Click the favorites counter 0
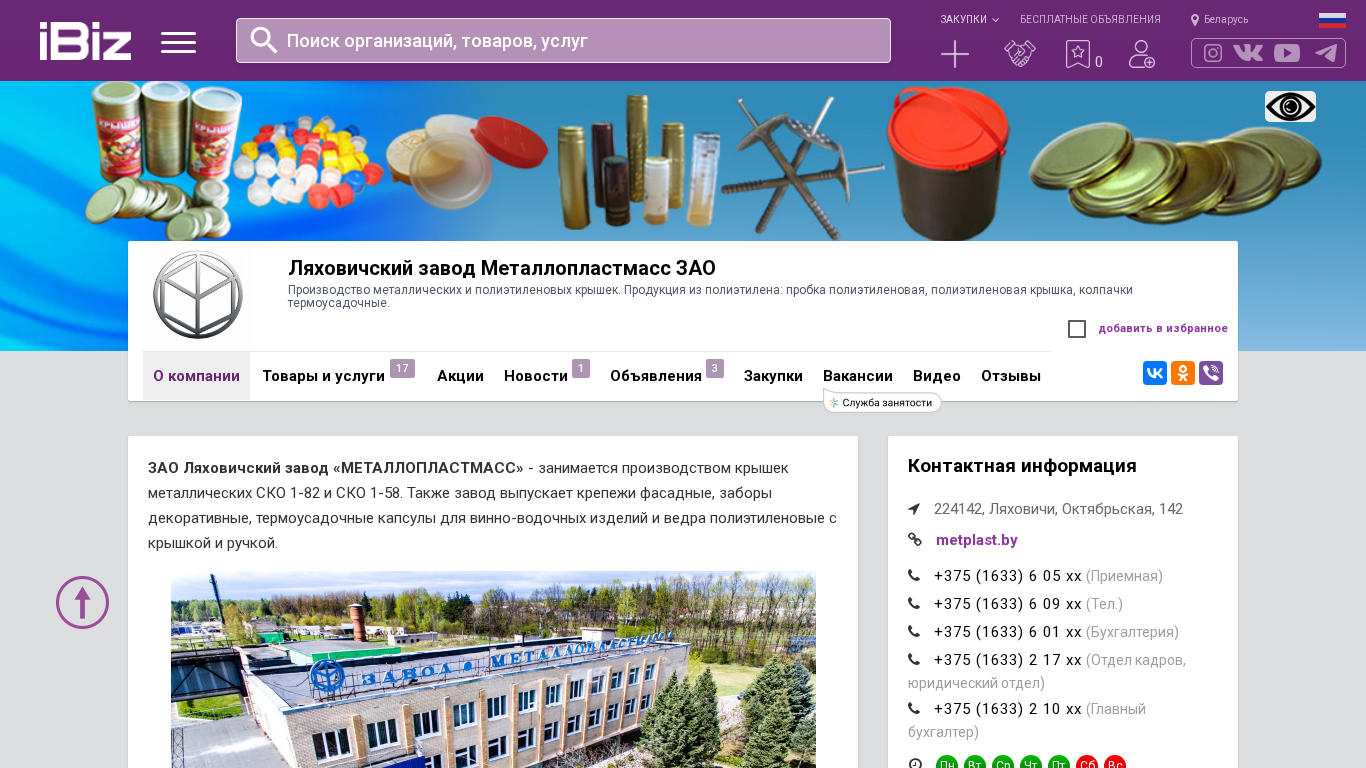 click(1098, 62)
